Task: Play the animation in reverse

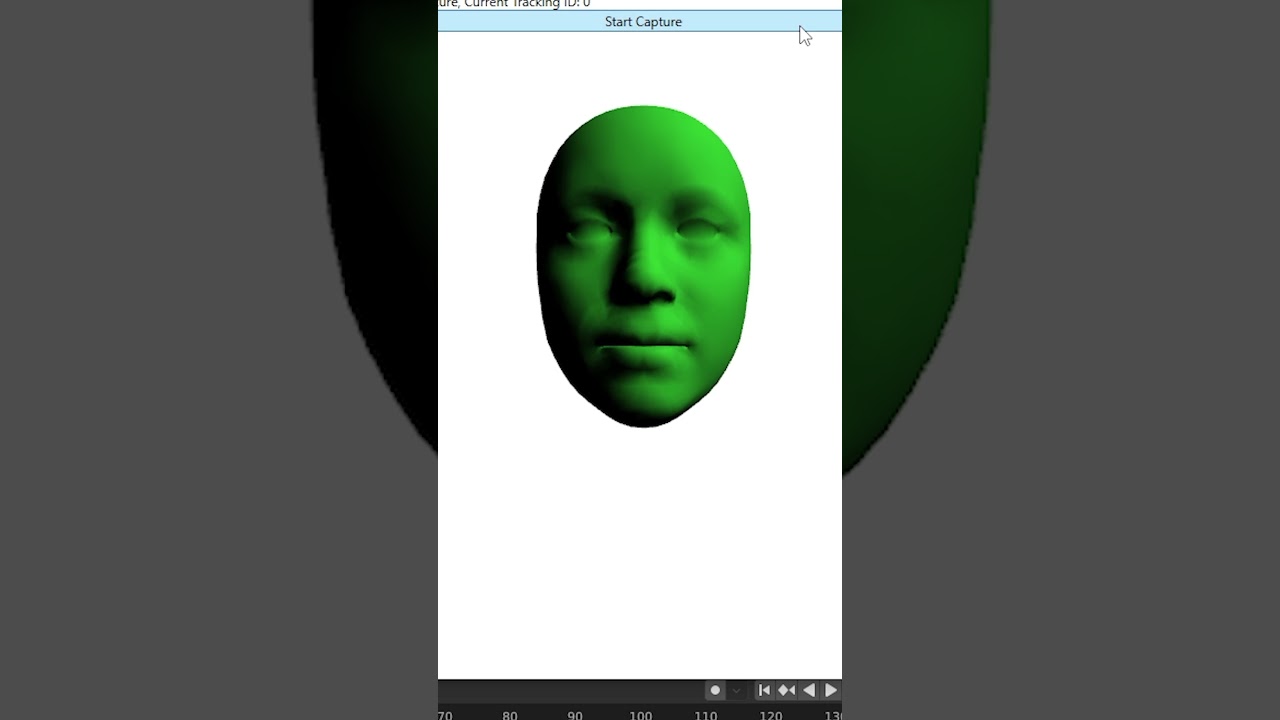Action: pos(809,690)
